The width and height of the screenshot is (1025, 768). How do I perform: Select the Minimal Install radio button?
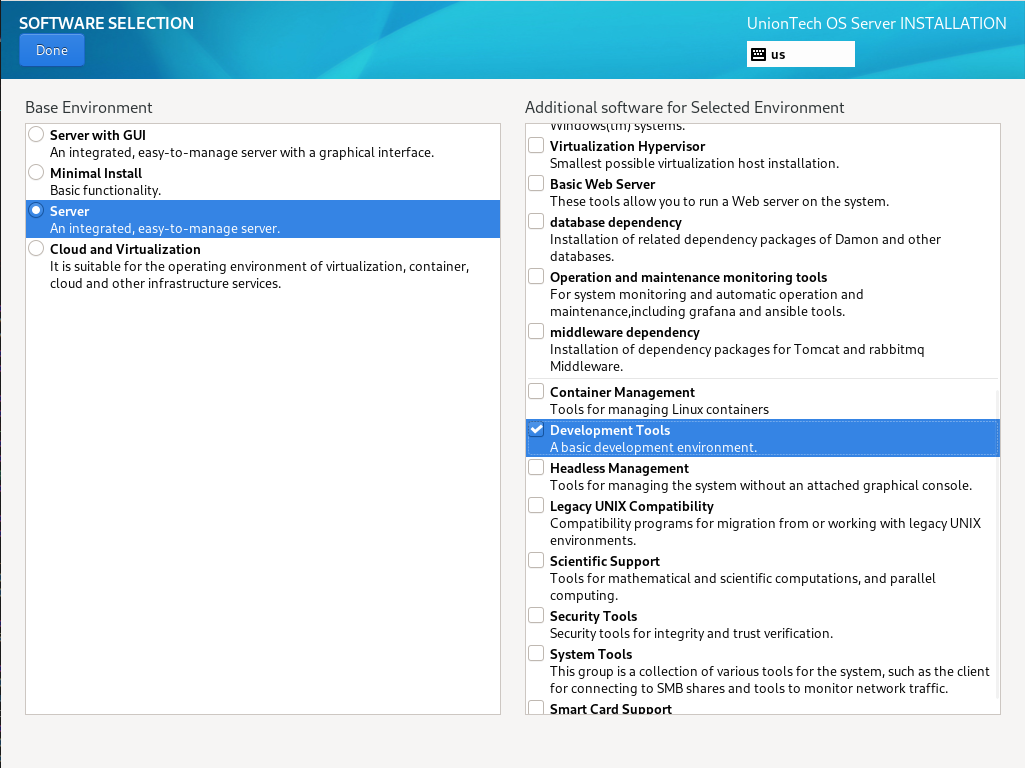pyautogui.click(x=37, y=173)
